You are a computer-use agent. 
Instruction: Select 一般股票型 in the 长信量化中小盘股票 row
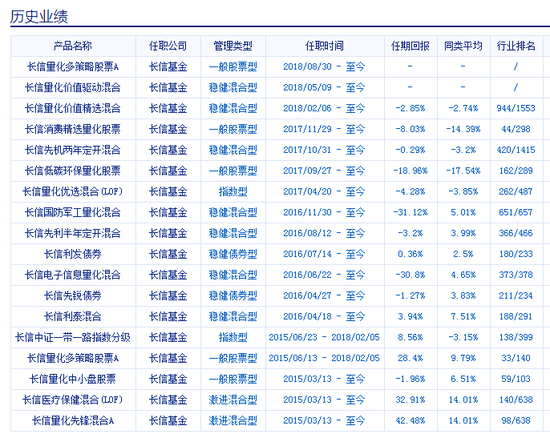233,379
